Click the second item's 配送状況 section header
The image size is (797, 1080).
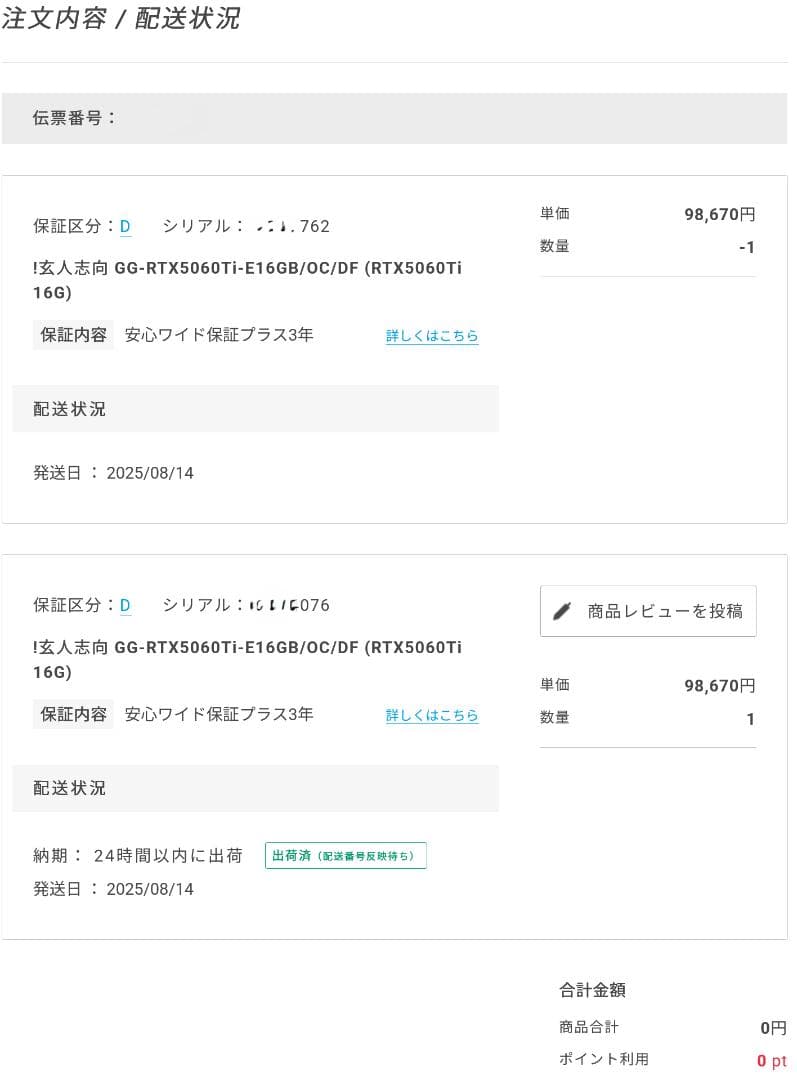pyautogui.click(x=69, y=787)
